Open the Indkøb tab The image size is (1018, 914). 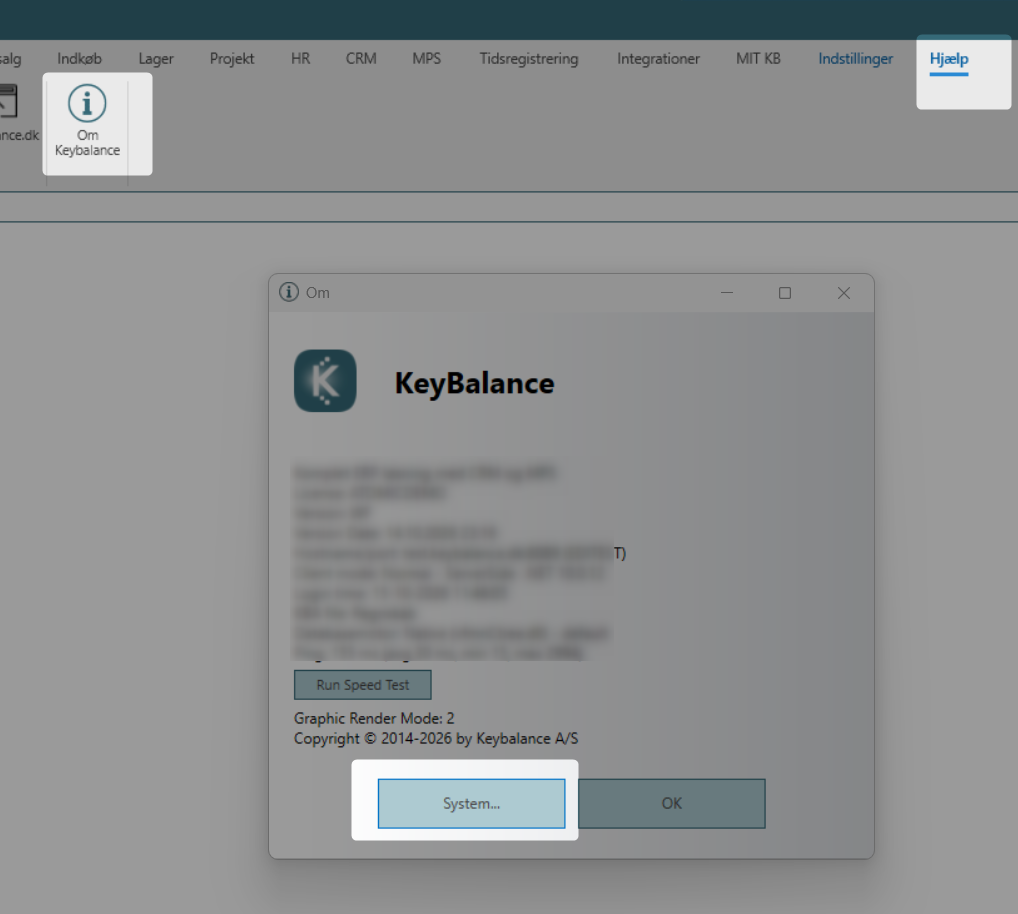[x=79, y=59]
